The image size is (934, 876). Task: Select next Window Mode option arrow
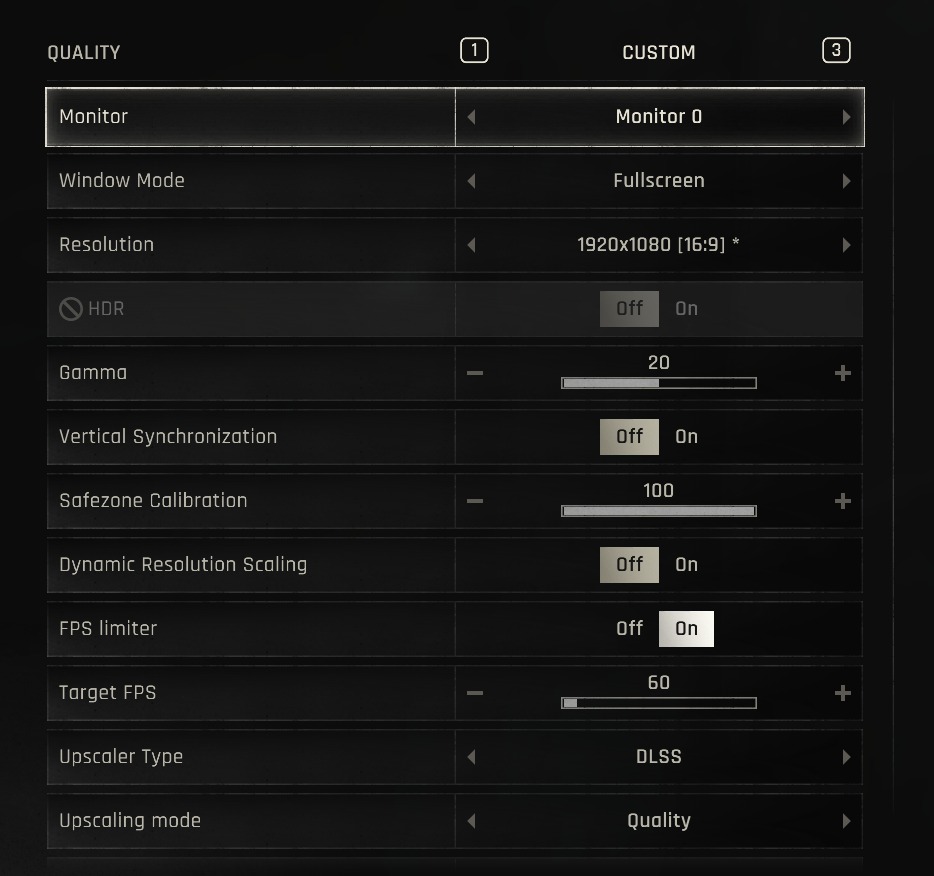846,181
